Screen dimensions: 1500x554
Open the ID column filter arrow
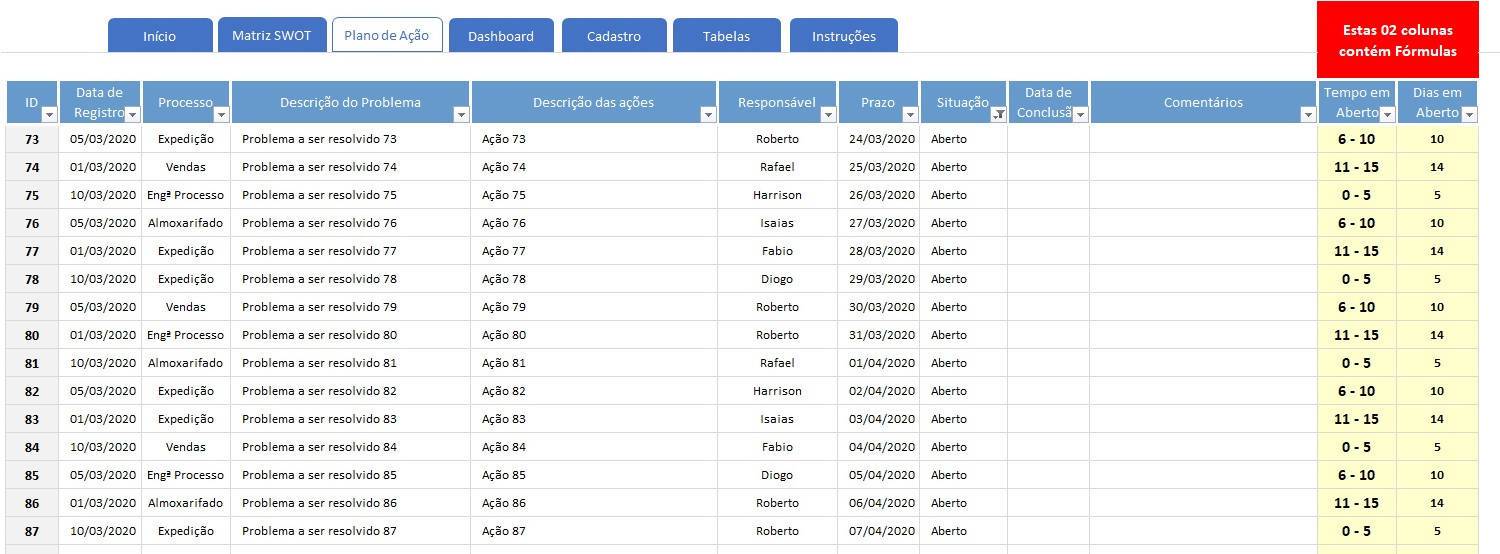click(50, 115)
